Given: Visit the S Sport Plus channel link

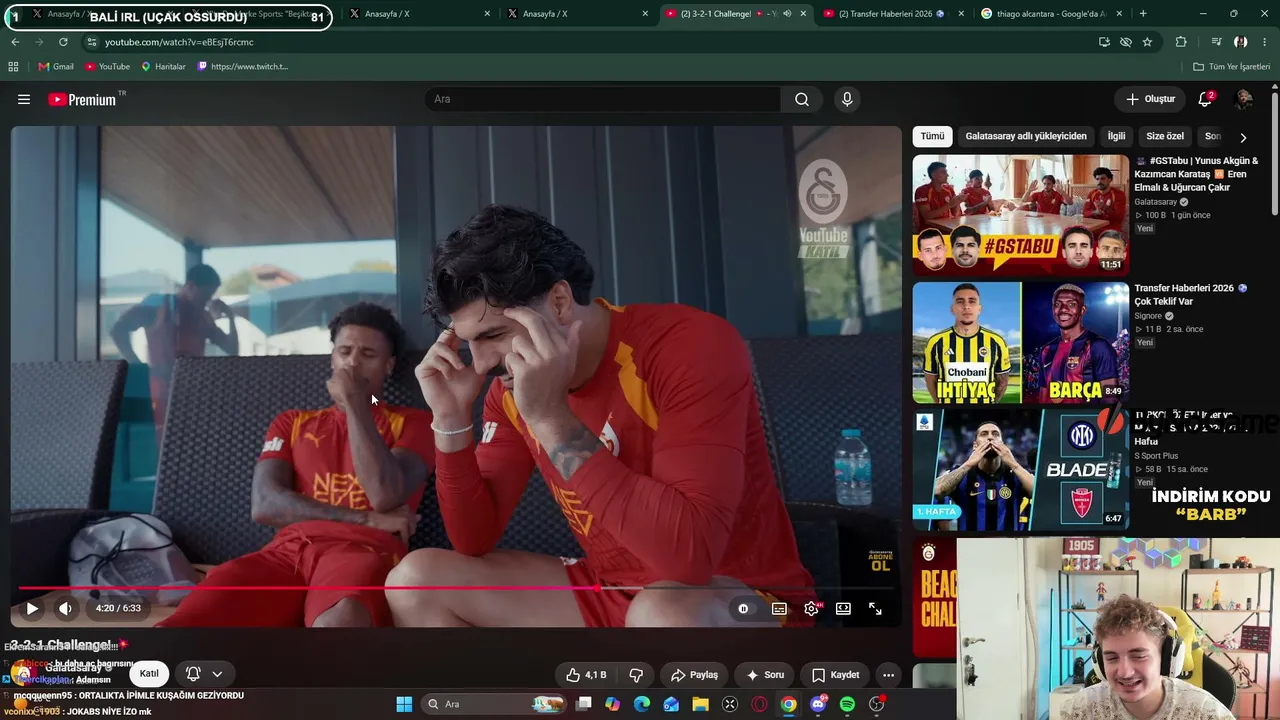Looking at the screenshot, I should point(1156,456).
